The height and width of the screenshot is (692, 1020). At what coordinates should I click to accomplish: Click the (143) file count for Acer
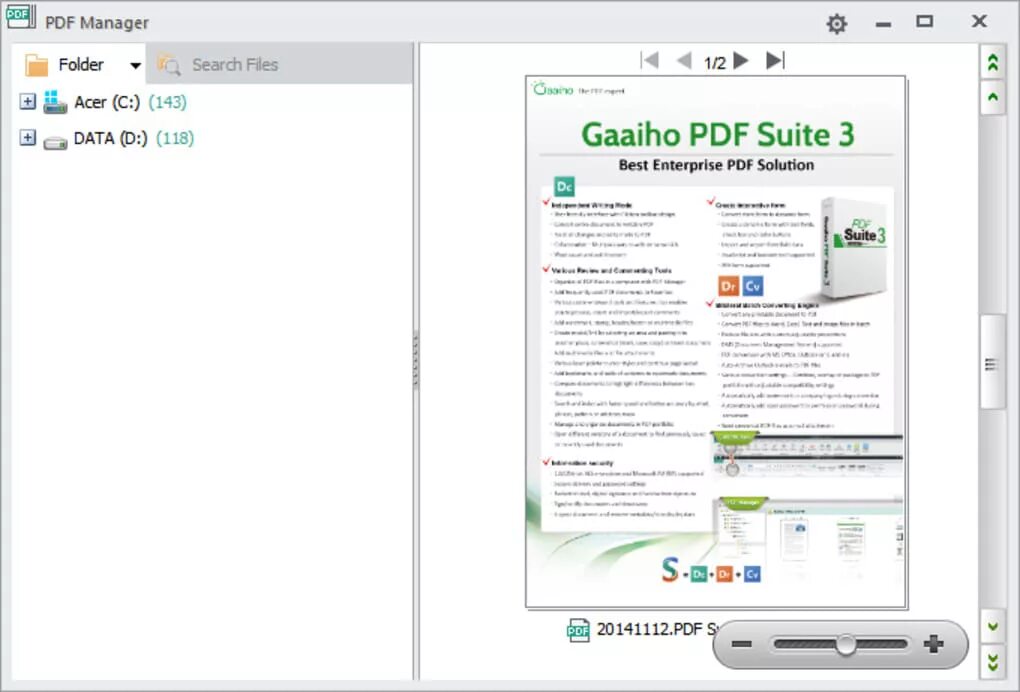click(167, 102)
